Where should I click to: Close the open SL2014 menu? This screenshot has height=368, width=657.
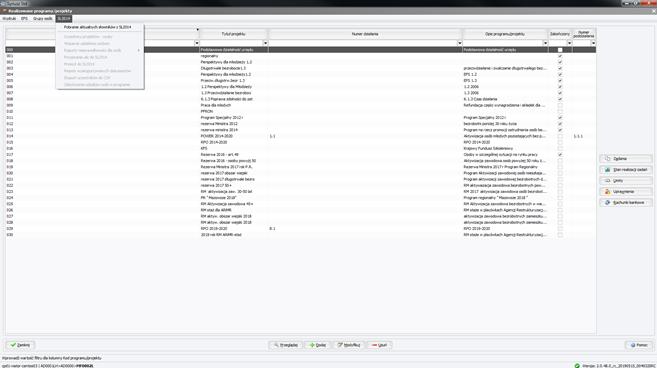click(64, 19)
